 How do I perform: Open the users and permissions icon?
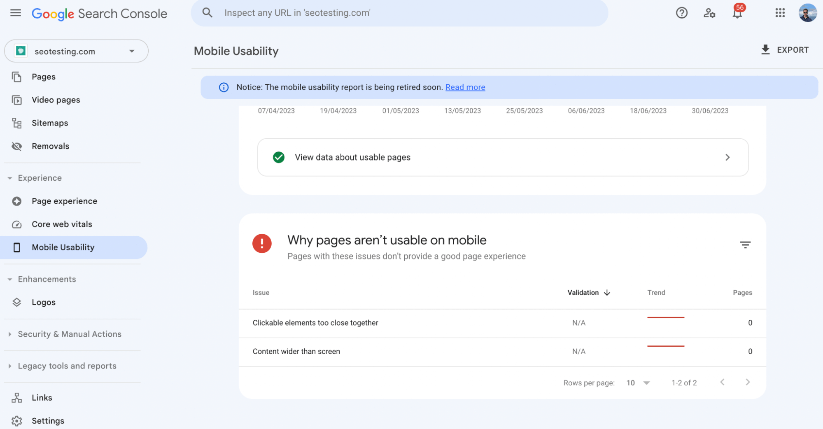coord(709,13)
